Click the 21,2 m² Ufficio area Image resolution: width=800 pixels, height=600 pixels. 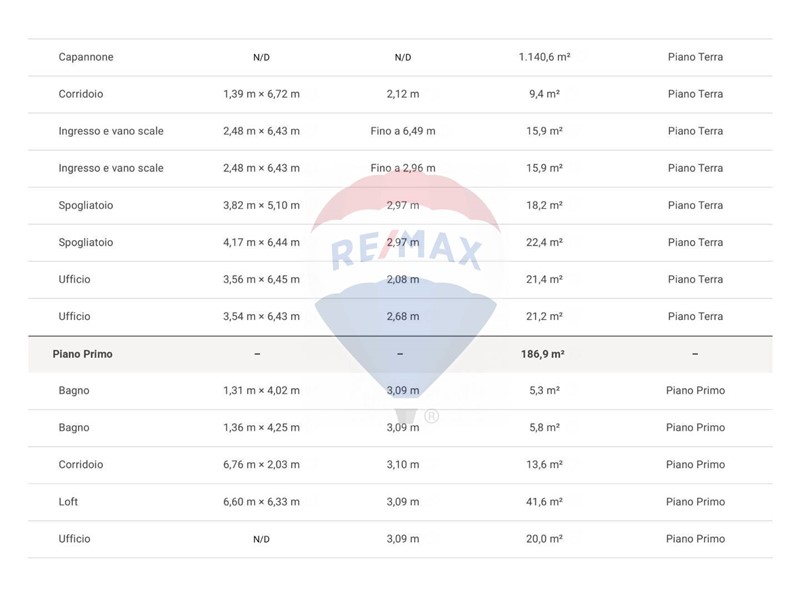click(x=544, y=316)
